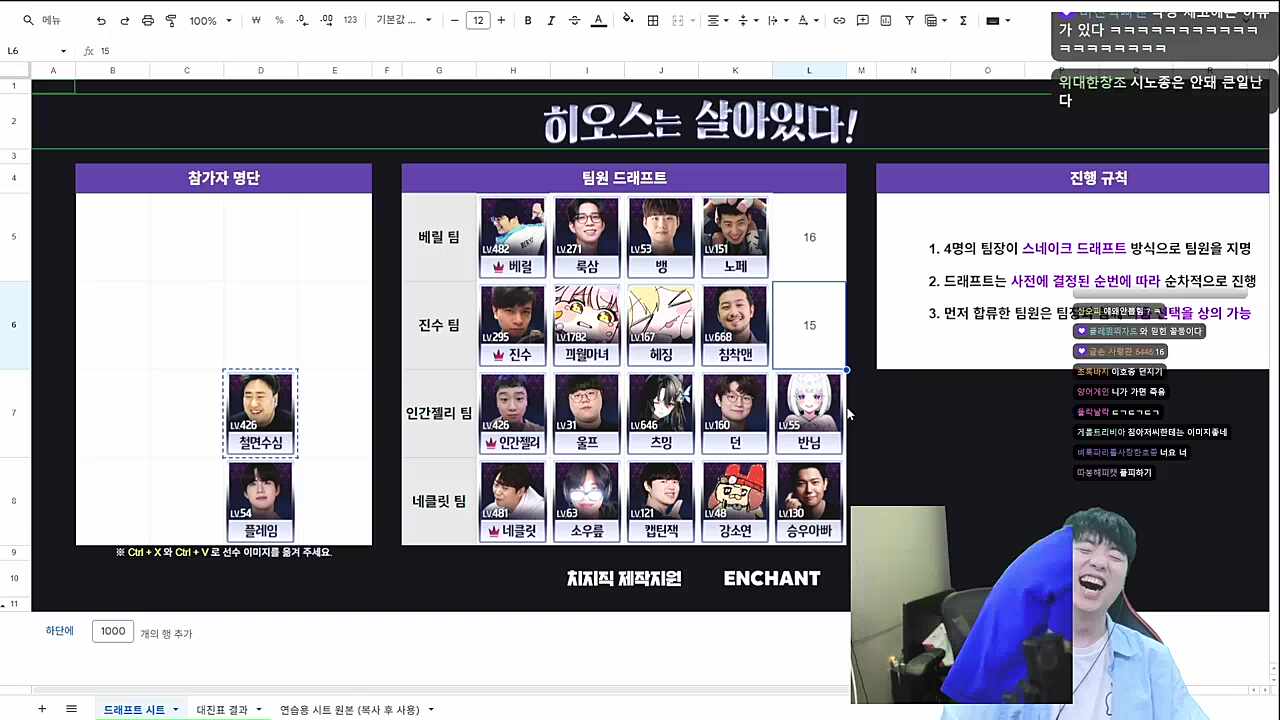1280x720 pixels.
Task: Click the Name box showing L6
Action: click(30, 51)
